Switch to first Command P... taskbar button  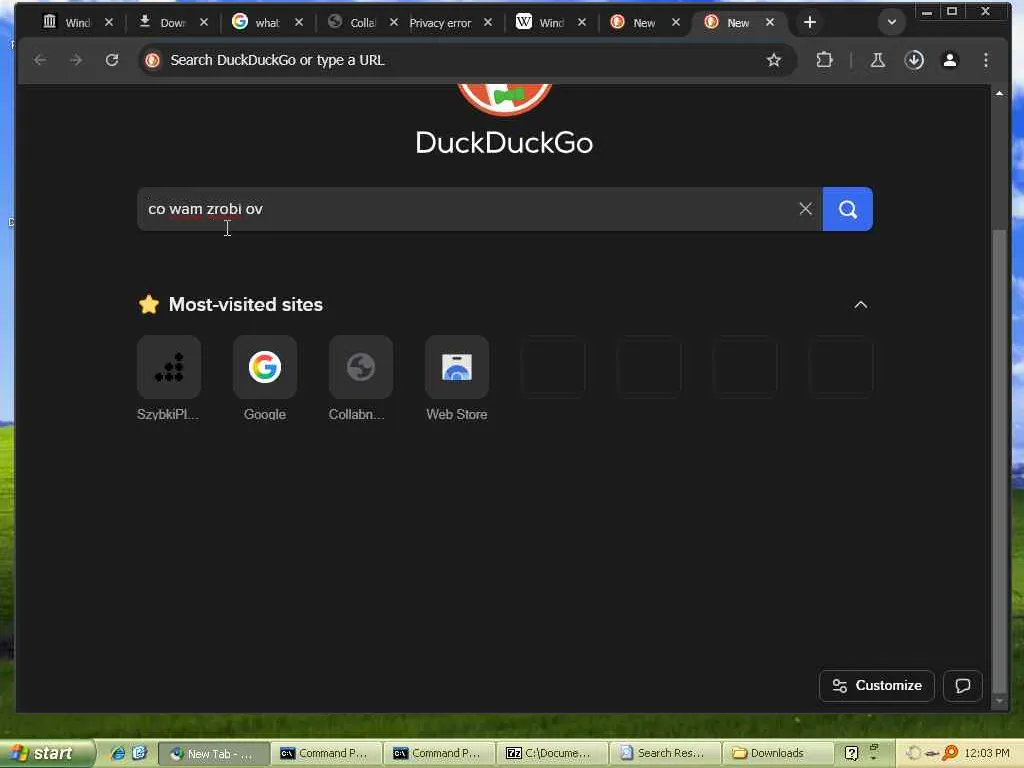[327, 754]
